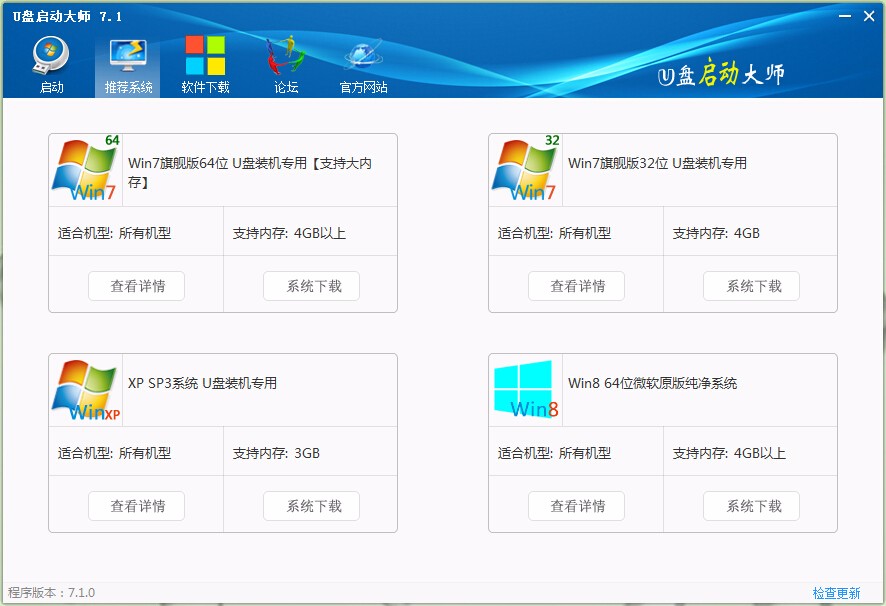Download the XP SP3 system
The height and width of the screenshot is (606, 886).
pos(311,505)
